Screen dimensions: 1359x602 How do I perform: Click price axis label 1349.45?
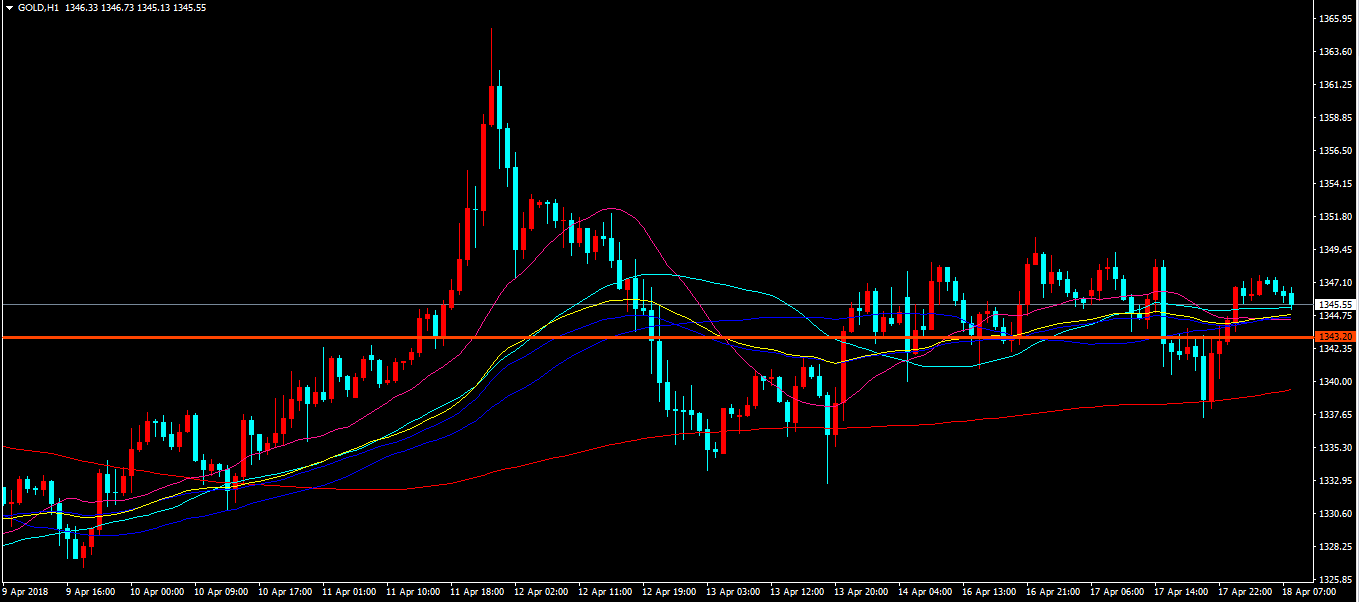click(1336, 250)
